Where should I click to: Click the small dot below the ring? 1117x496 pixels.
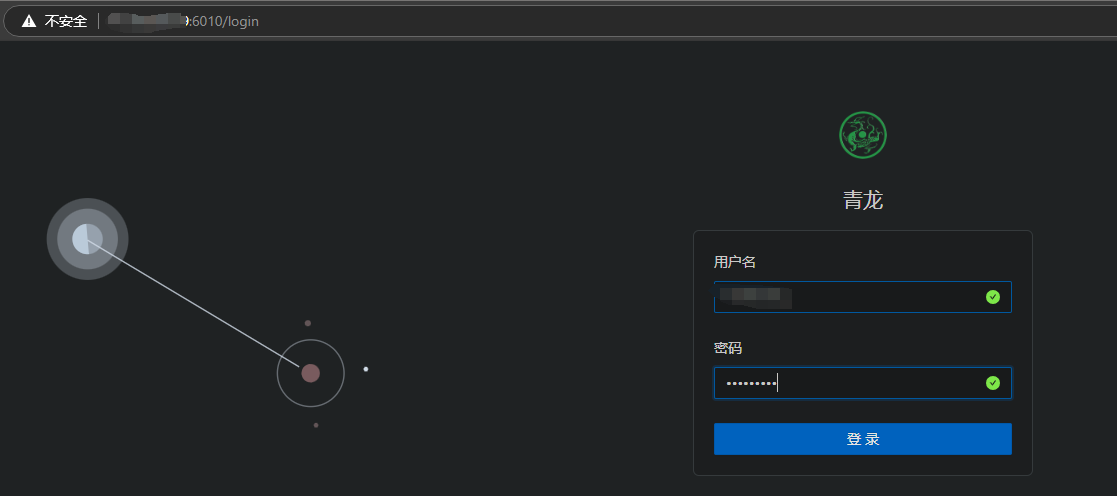pos(316,425)
